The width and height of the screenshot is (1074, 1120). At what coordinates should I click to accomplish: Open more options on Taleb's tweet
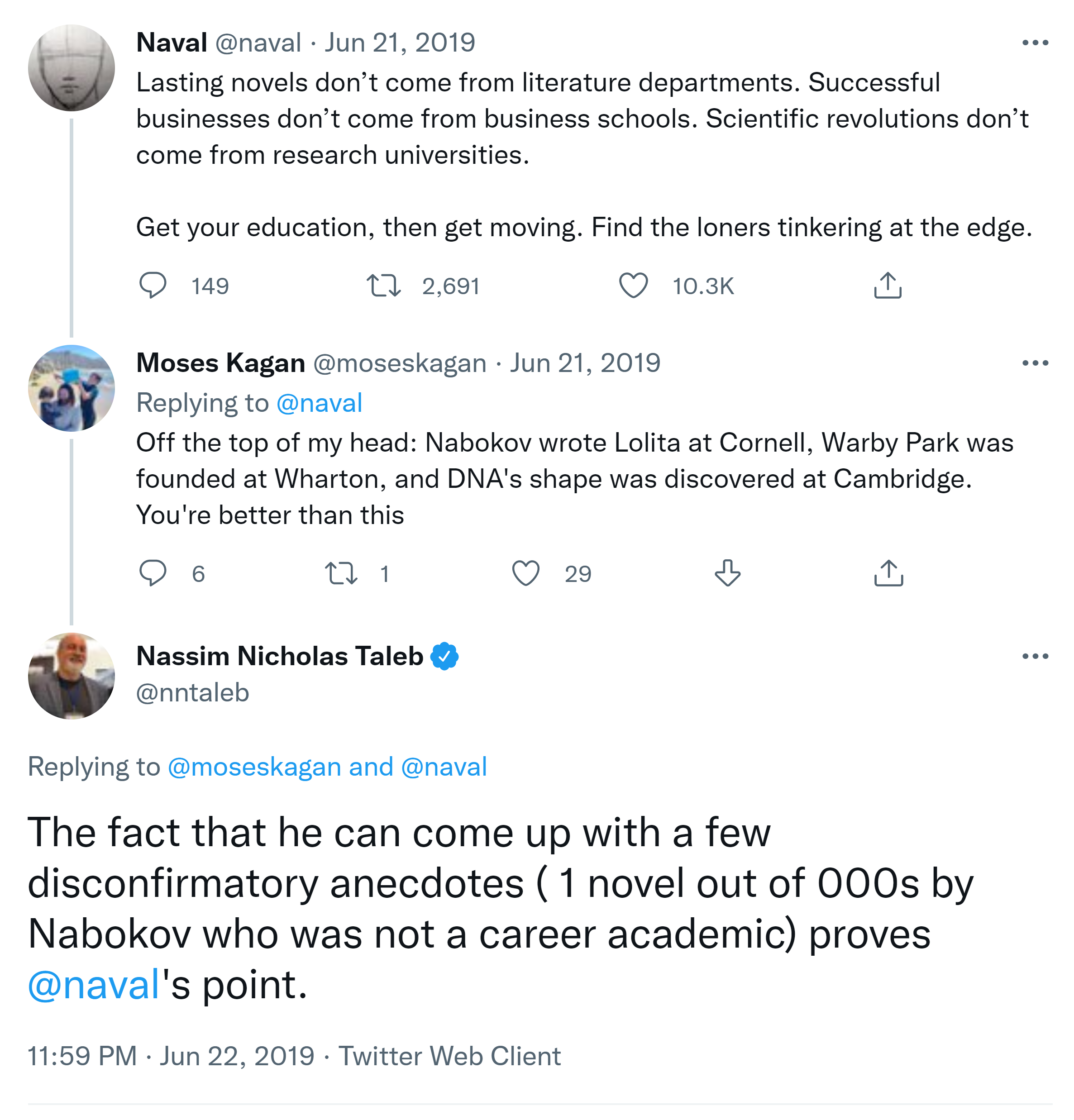coord(1035,656)
